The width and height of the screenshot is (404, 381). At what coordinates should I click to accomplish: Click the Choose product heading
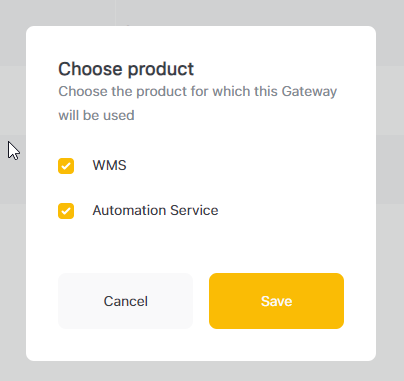point(126,69)
